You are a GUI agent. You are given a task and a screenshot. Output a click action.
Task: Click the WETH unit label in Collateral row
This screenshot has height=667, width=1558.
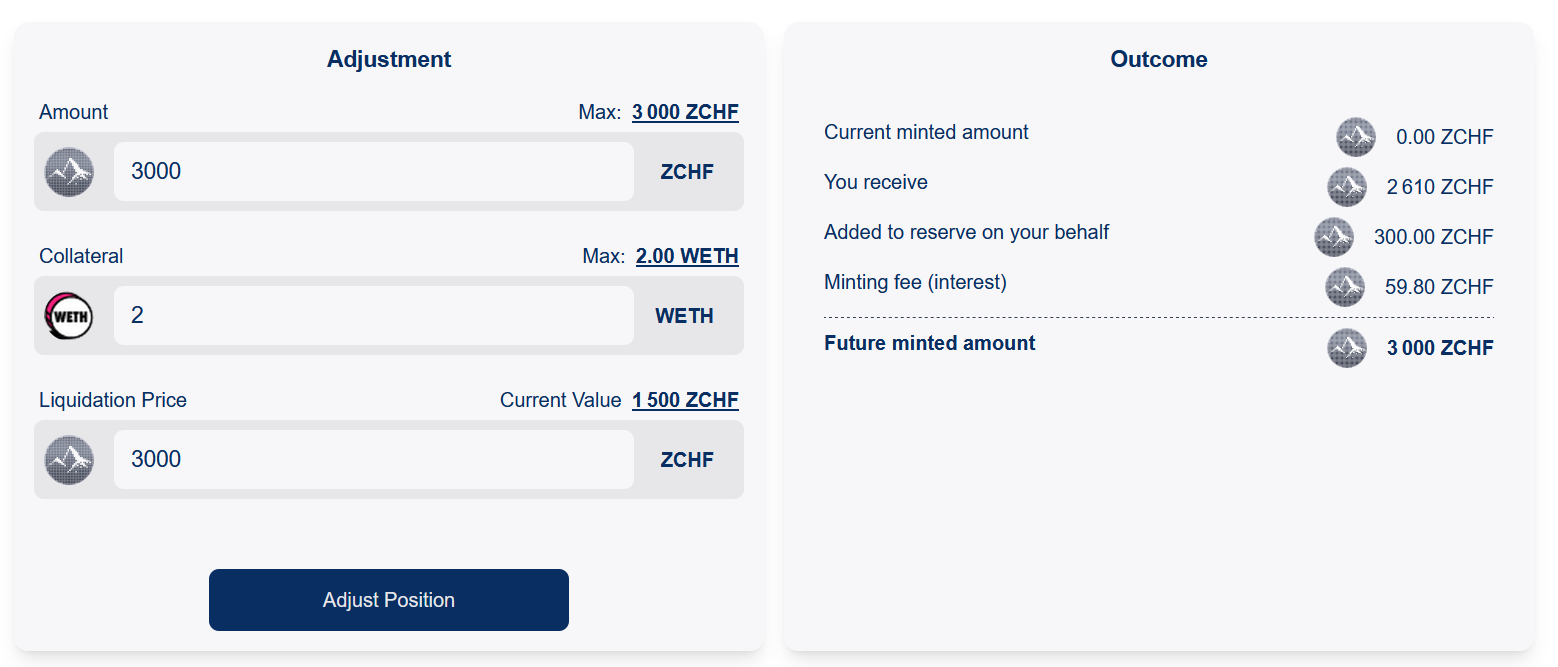[684, 316]
